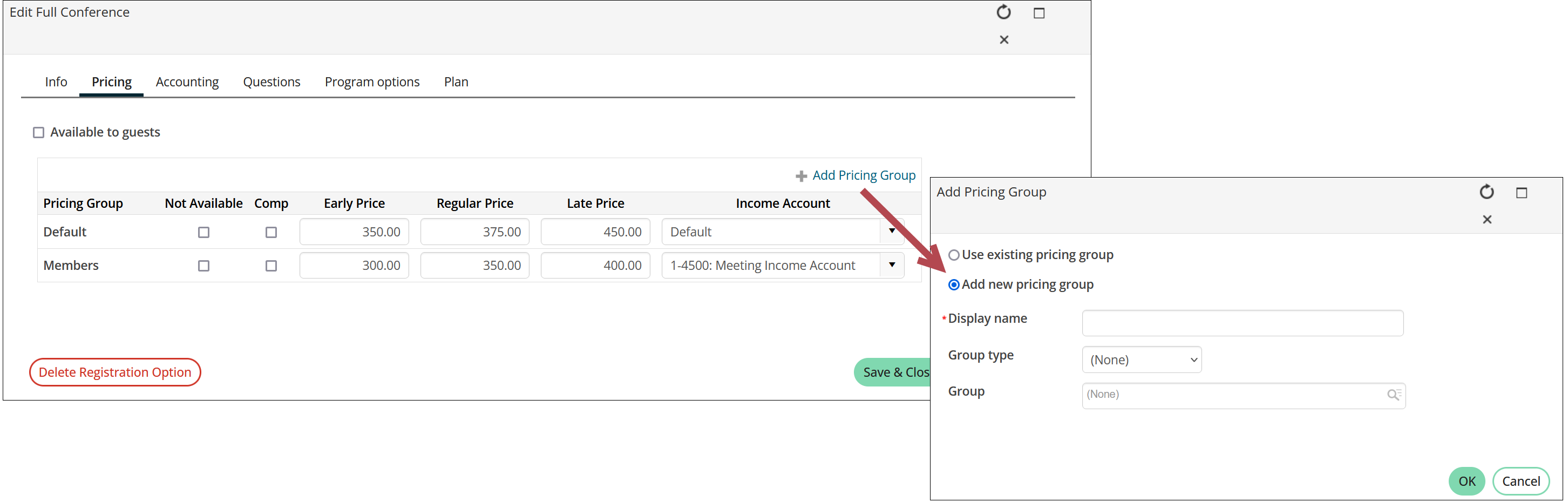Viewport: 1568px width, 502px height.
Task: Check Not Available for Members group
Action: pyautogui.click(x=203, y=266)
